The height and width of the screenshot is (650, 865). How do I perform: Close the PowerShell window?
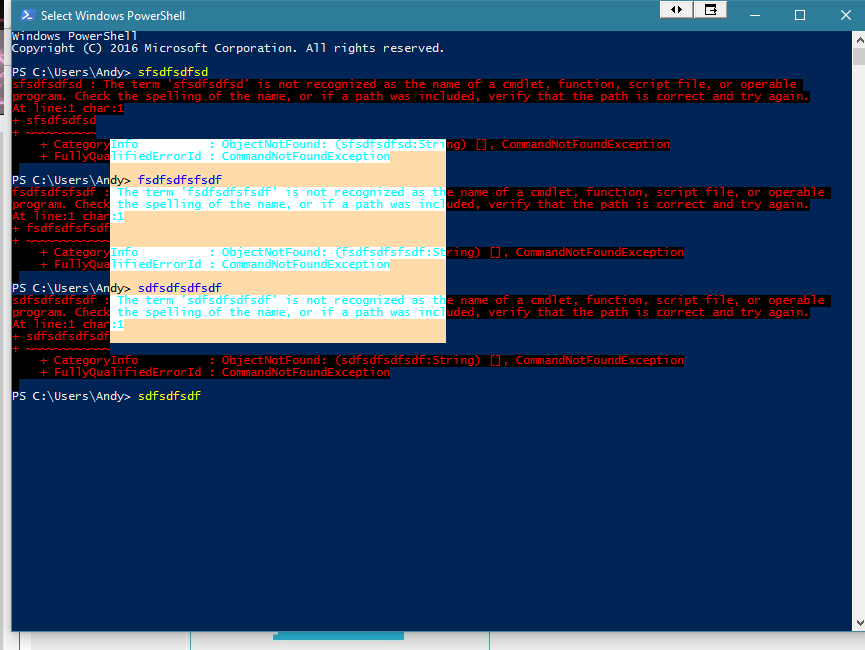842,15
